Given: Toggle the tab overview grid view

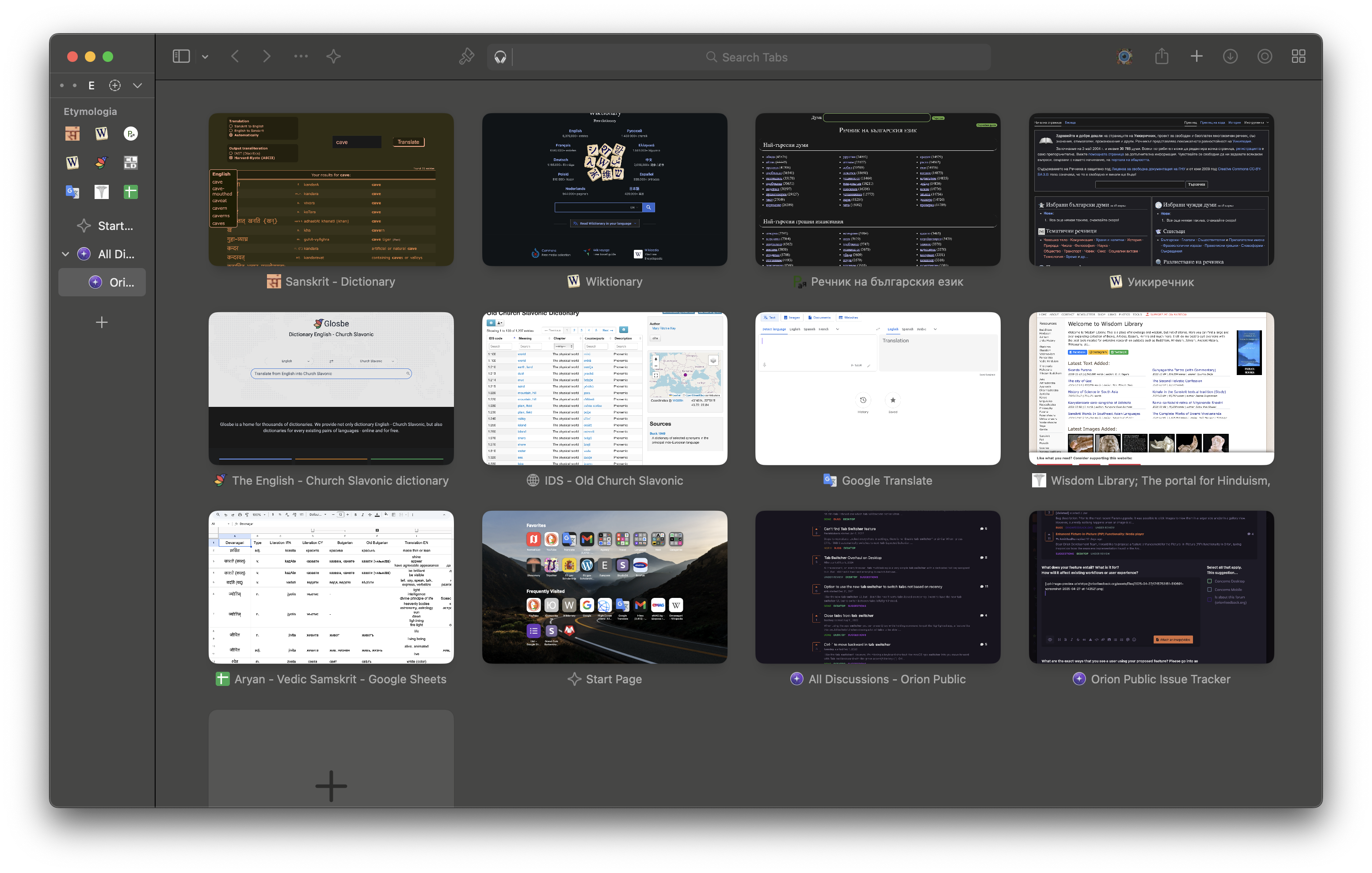Looking at the screenshot, I should click(1299, 57).
